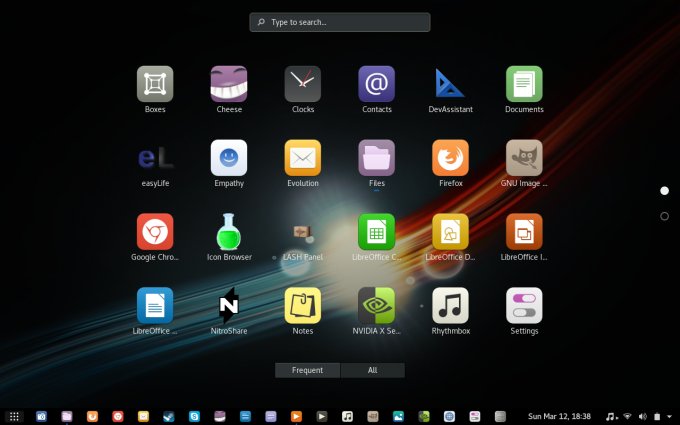Open the Boxes application
This screenshot has width=680, height=425.
coord(155,84)
